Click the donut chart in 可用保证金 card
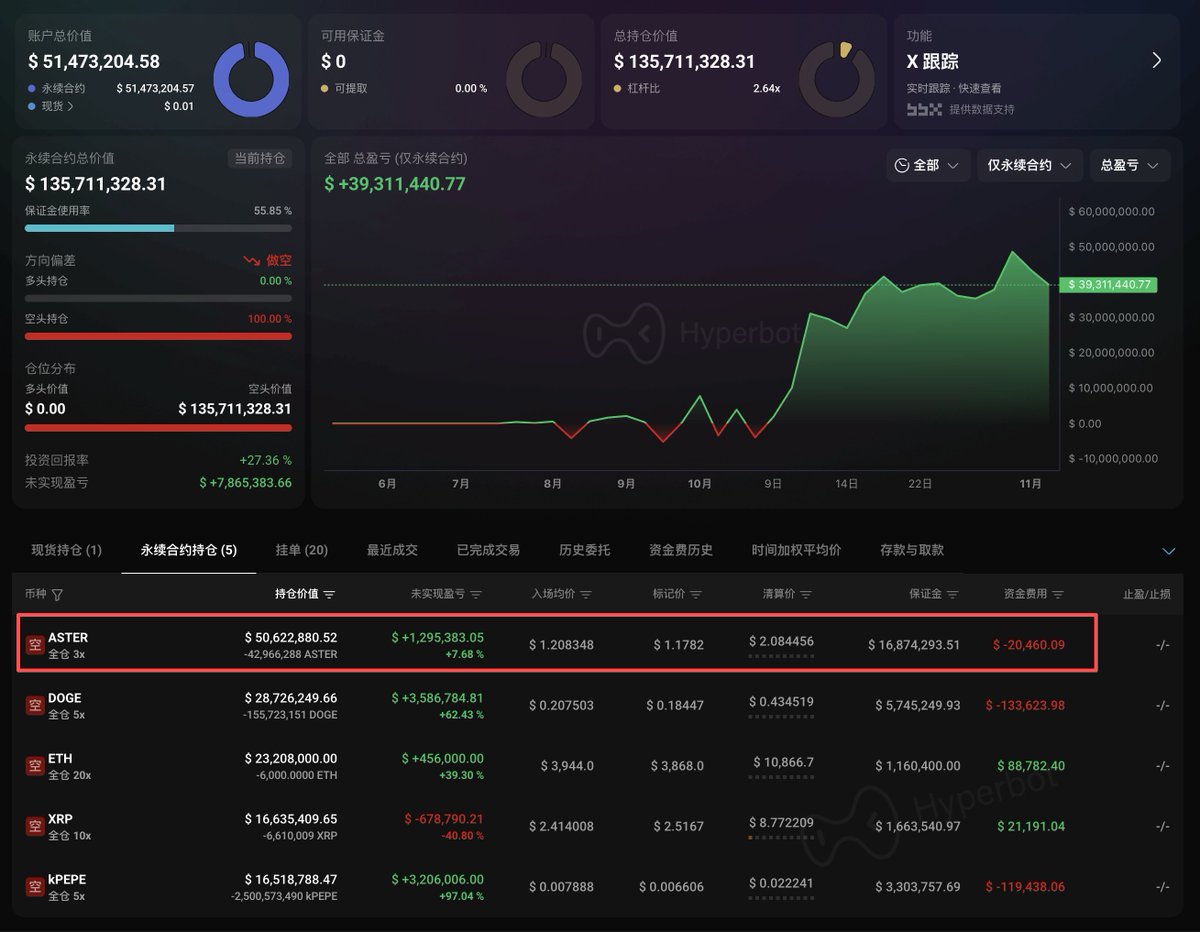The height and width of the screenshot is (932, 1200). click(544, 79)
